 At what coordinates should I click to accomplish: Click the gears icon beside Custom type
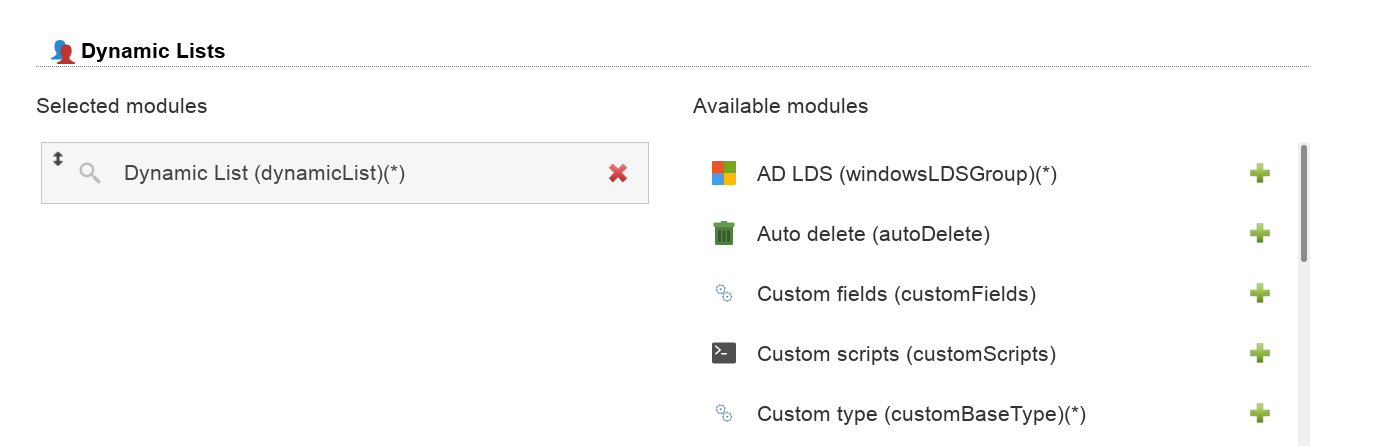click(x=723, y=413)
